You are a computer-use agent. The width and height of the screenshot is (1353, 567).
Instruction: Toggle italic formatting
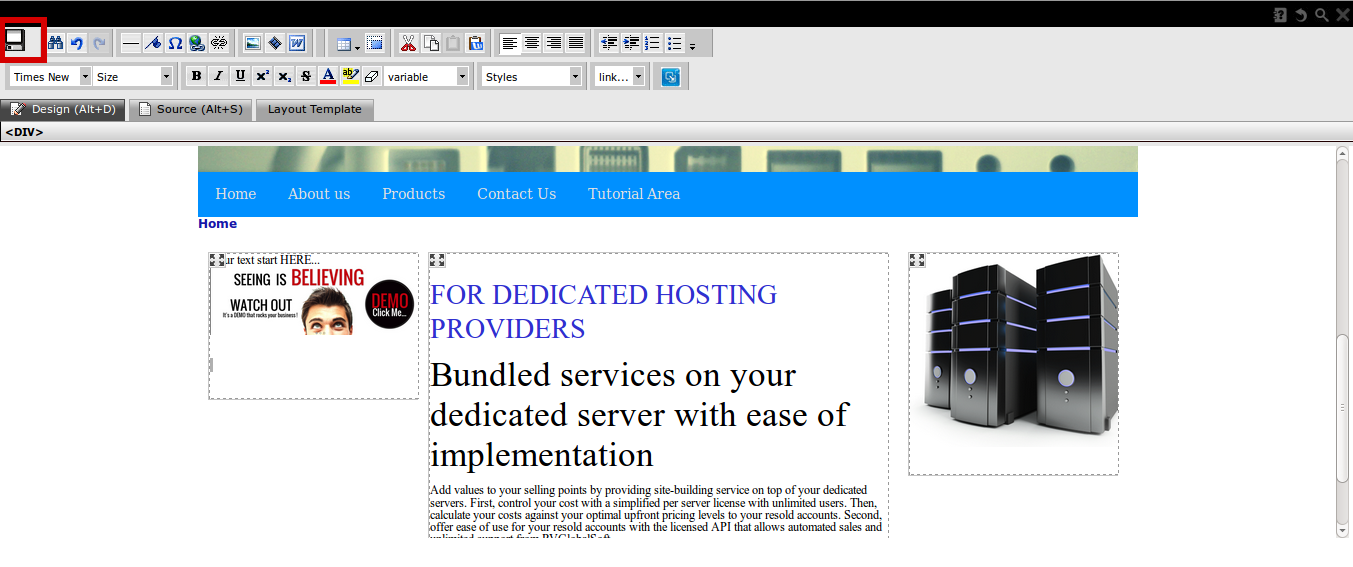[218, 76]
